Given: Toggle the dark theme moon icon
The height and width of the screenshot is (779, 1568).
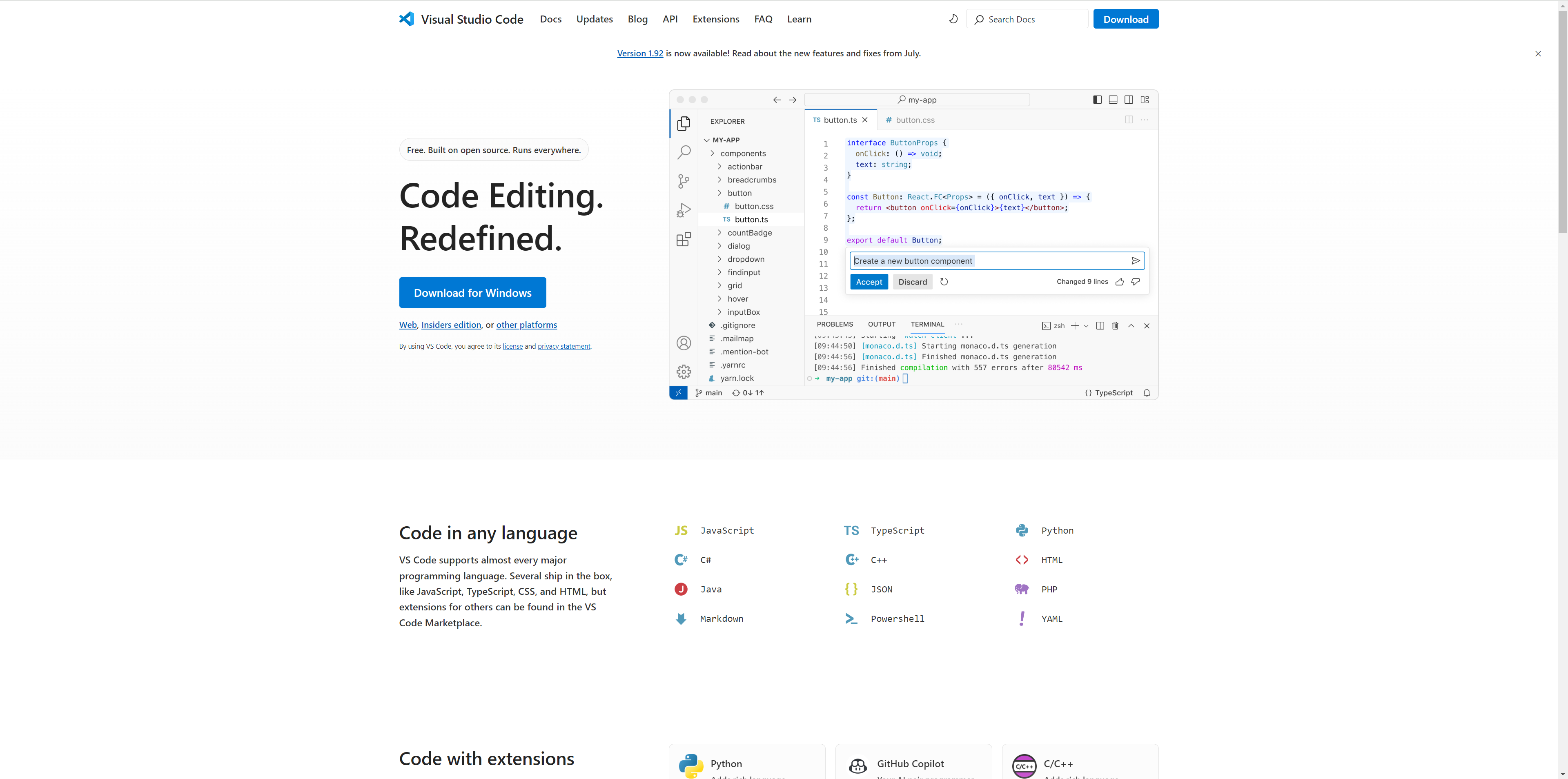Looking at the screenshot, I should coord(953,19).
